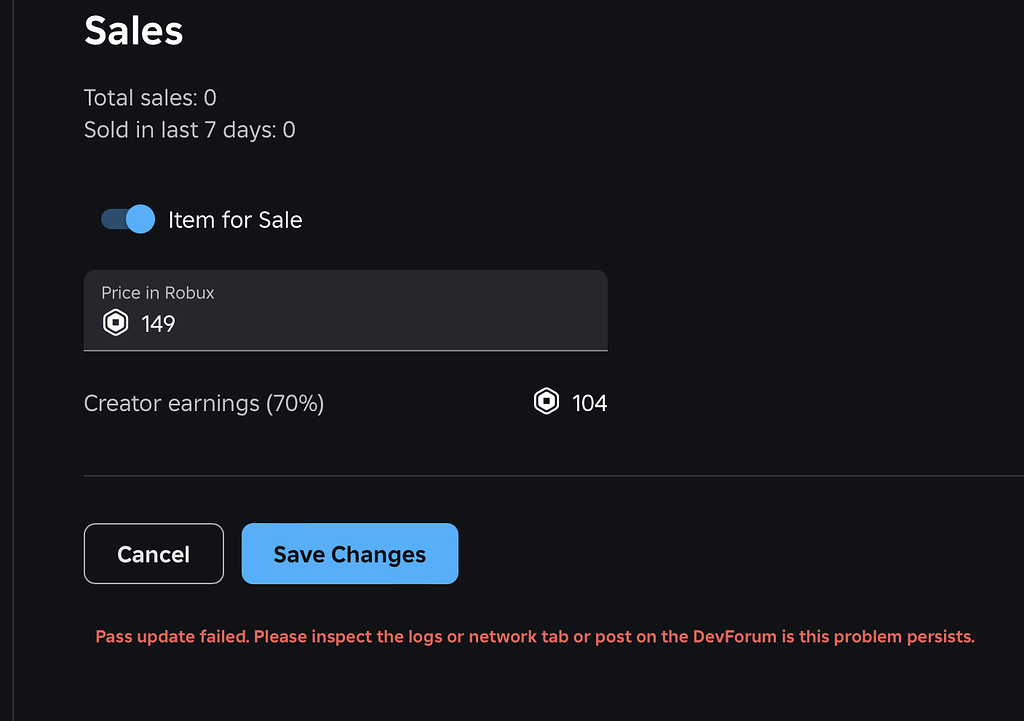This screenshot has height=721, width=1024.
Task: Select the hexagonal currency symbol before 149
Action: [x=116, y=322]
